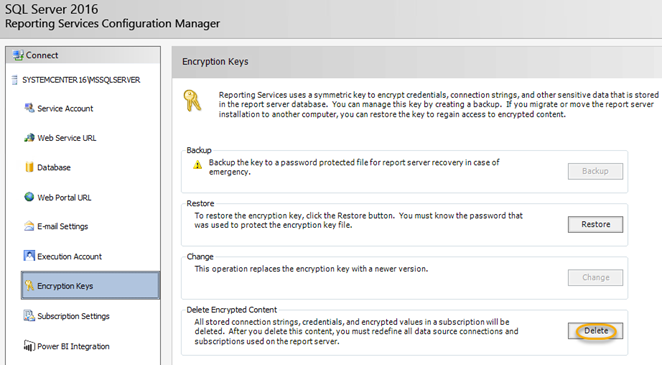Click the Connect label in sidebar header
This screenshot has width=662, height=365.
[x=42, y=55]
